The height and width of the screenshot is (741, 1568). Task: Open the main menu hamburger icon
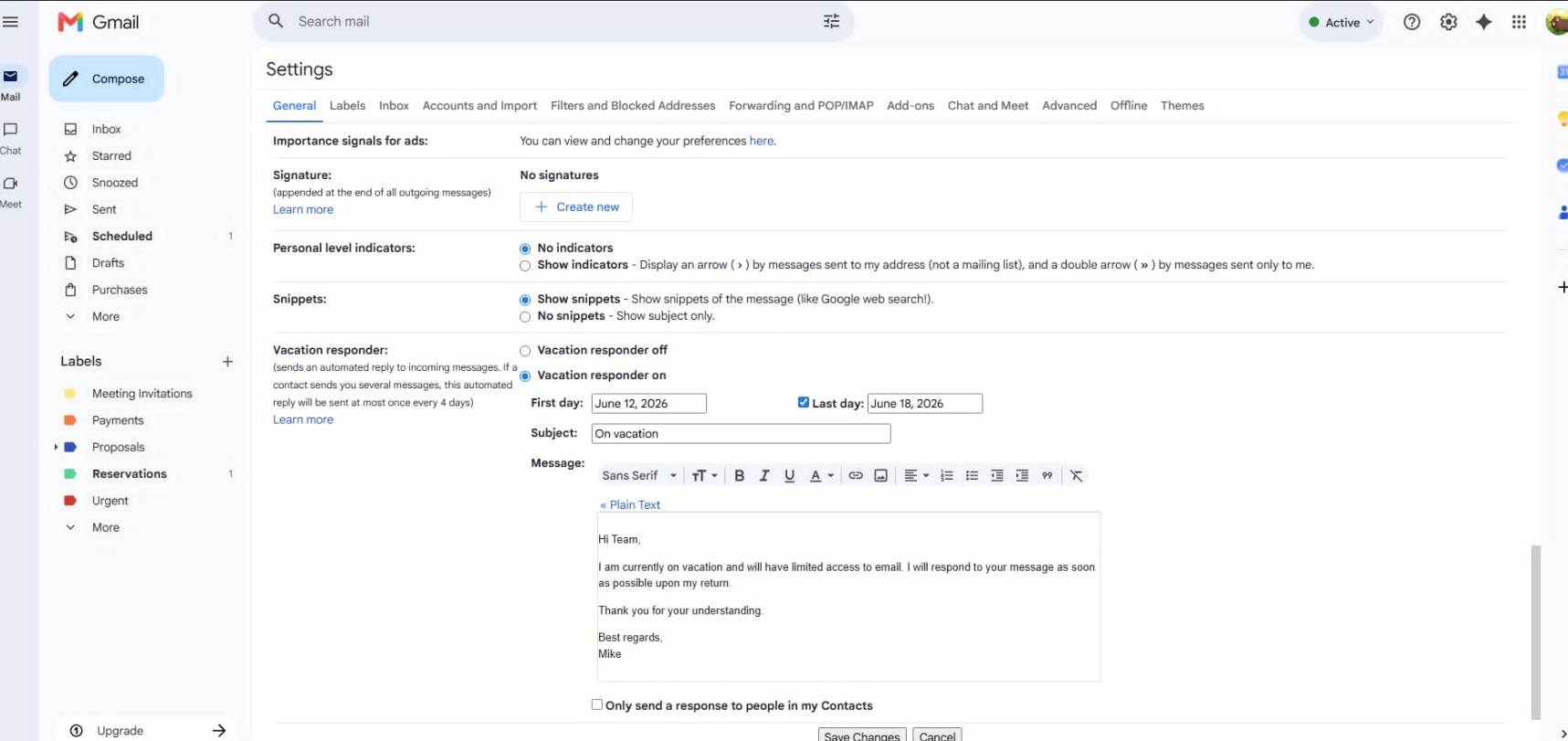11,22
